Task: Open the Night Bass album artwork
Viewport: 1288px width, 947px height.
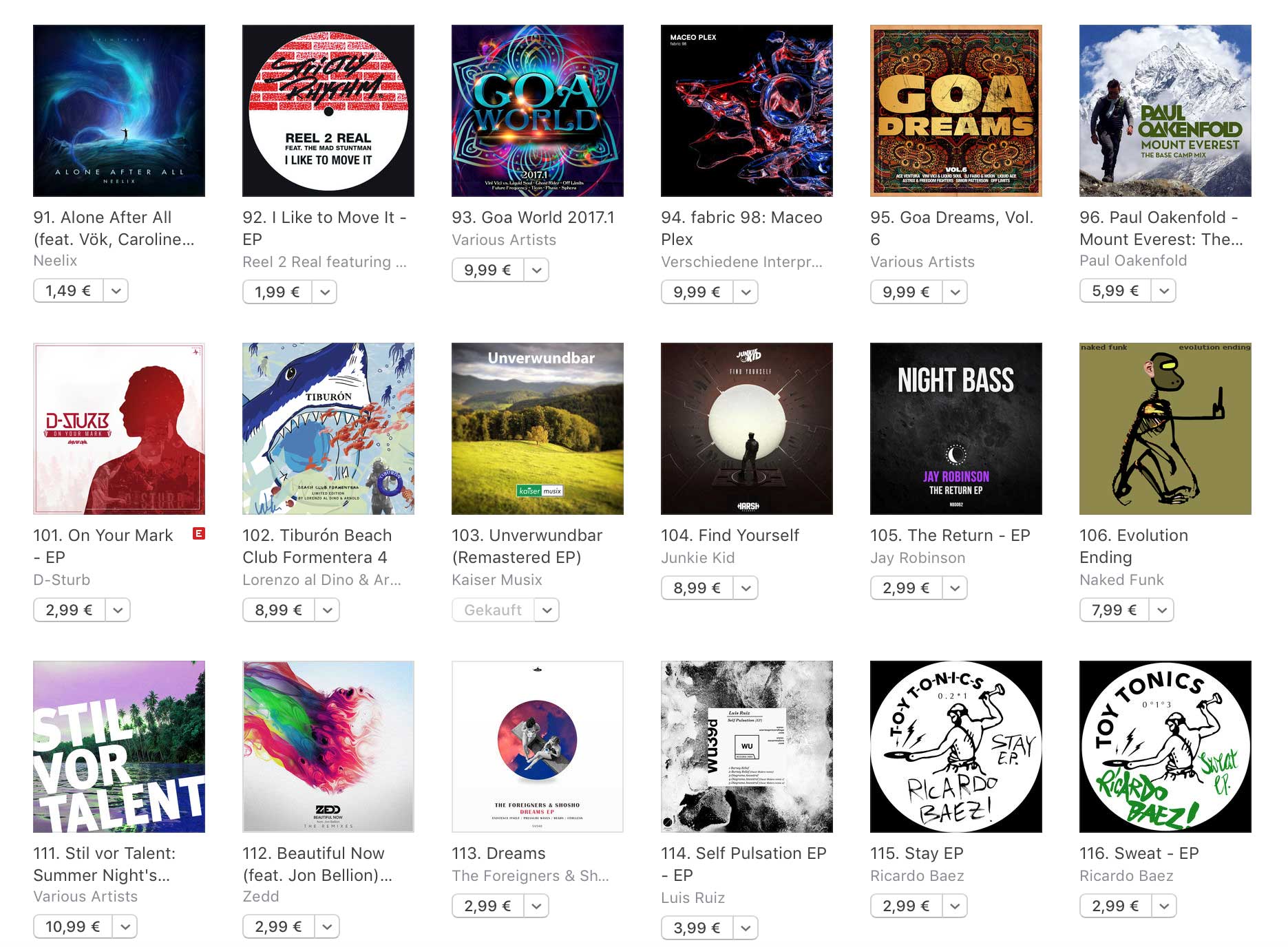Action: (956, 429)
